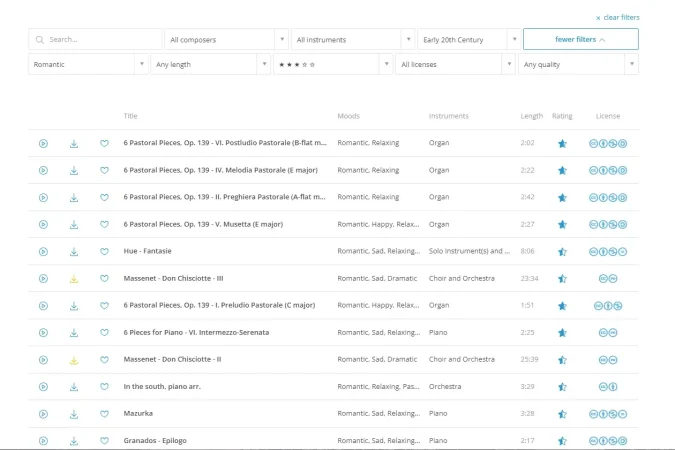Favorite the Postludio Pastorale (B-flat) track
Viewport: 675px width, 450px height.
pyautogui.click(x=104, y=143)
